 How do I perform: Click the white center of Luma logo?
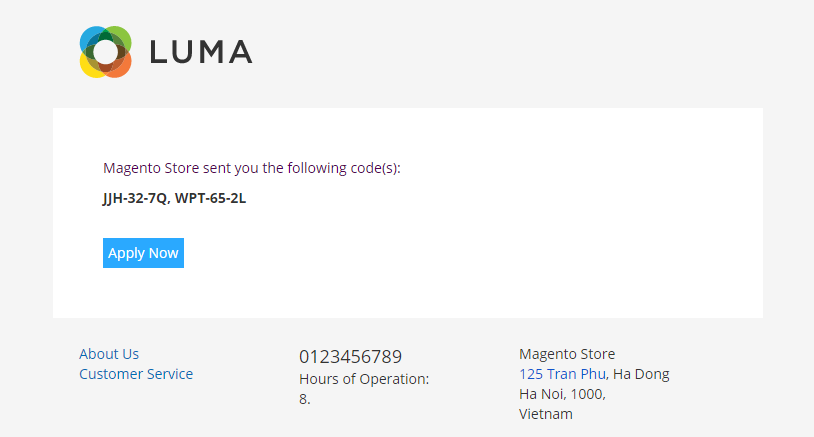(105, 52)
